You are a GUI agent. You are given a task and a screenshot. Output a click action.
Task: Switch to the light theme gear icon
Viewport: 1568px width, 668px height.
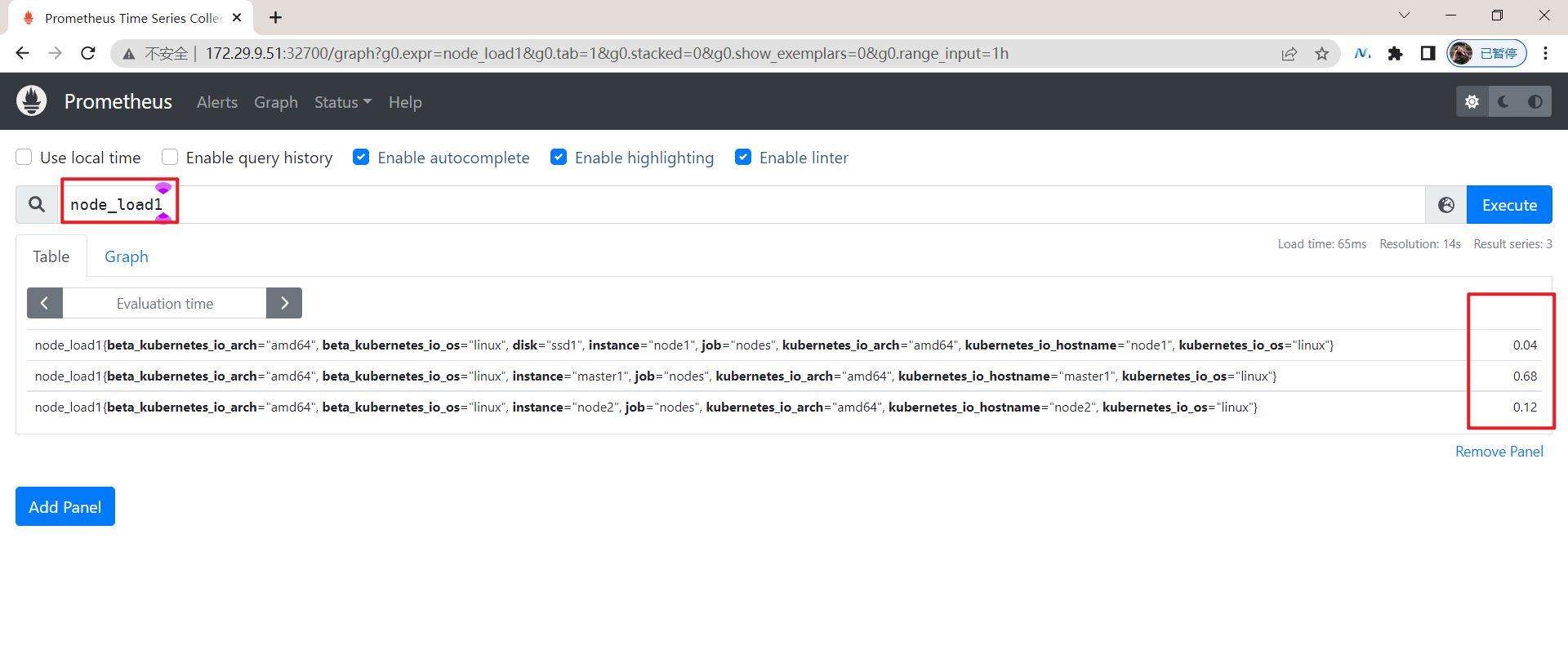[x=1472, y=102]
